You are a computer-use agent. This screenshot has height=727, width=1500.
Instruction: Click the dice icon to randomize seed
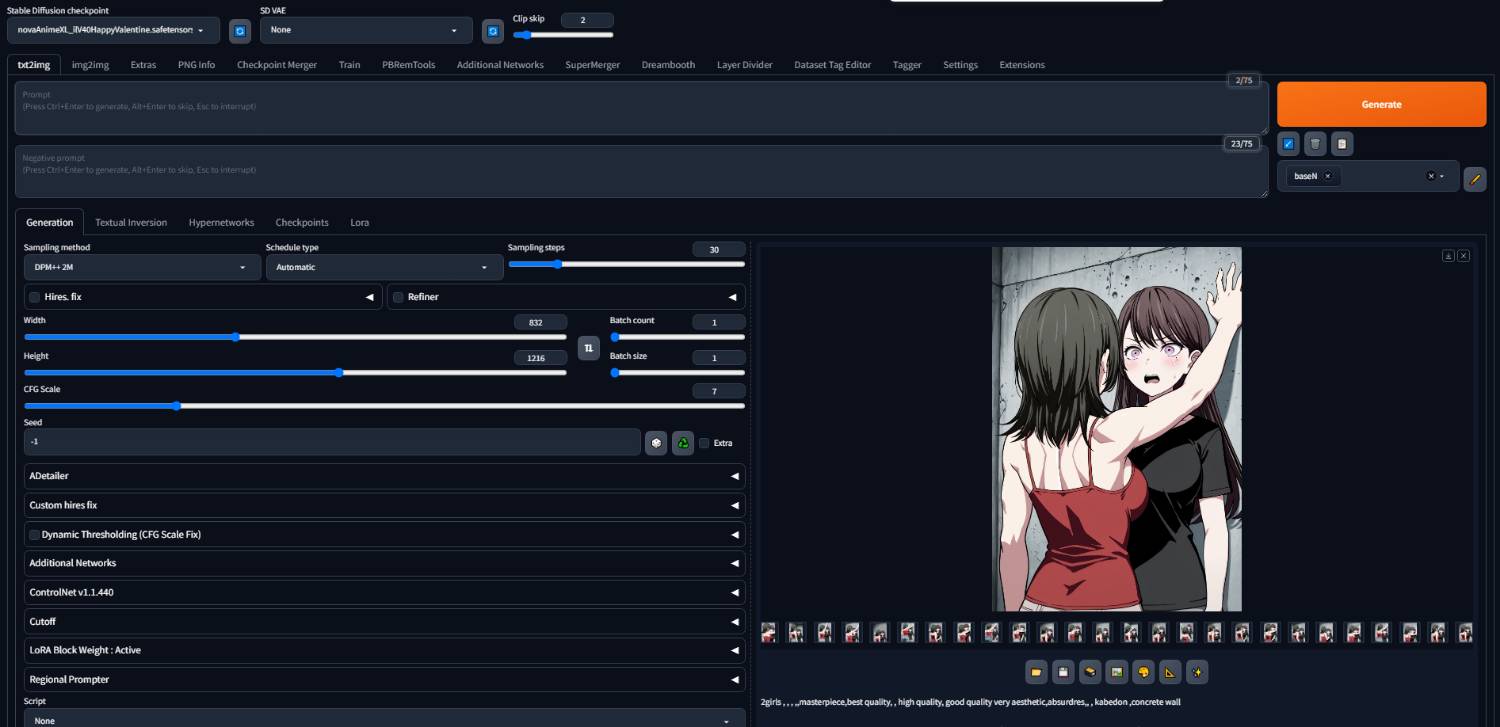[656, 443]
